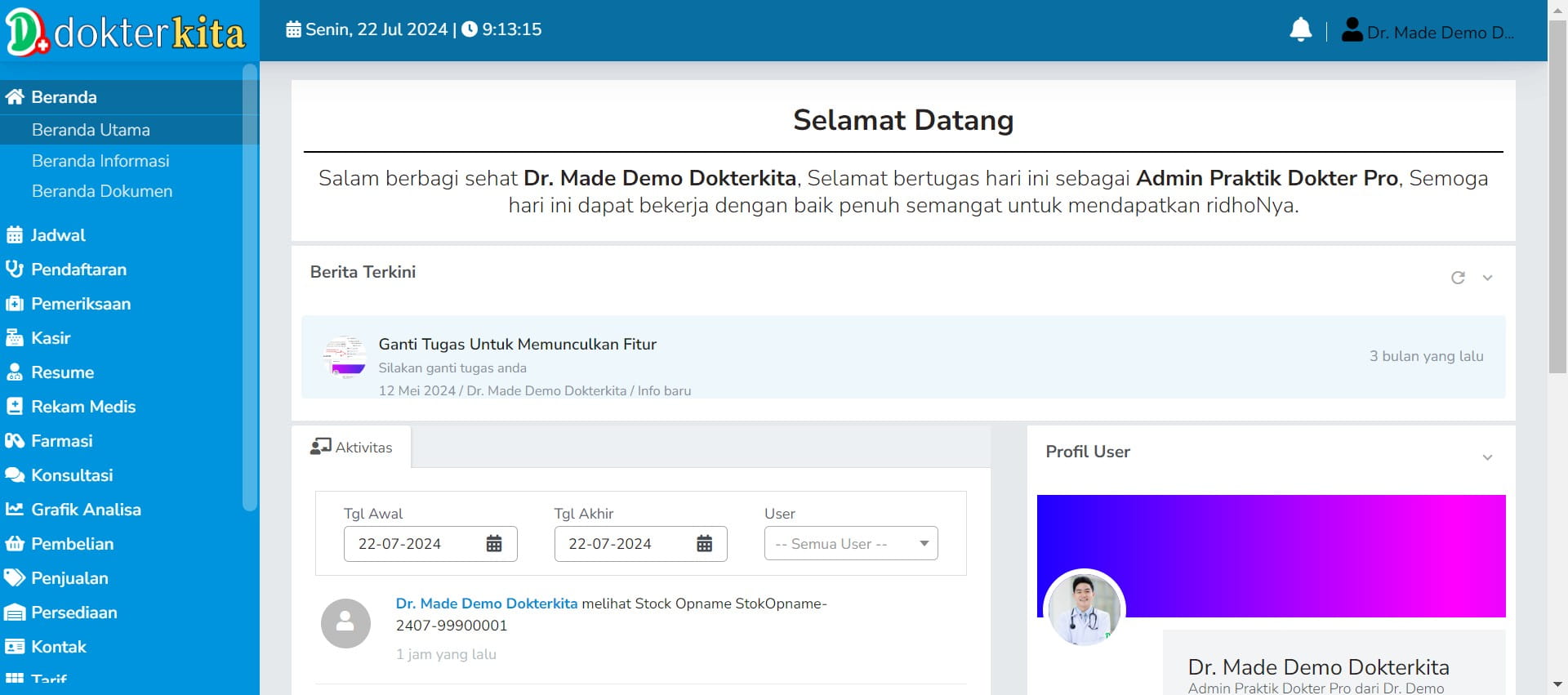Open the Semua User dropdown
The height and width of the screenshot is (695, 1568).
[x=850, y=544]
